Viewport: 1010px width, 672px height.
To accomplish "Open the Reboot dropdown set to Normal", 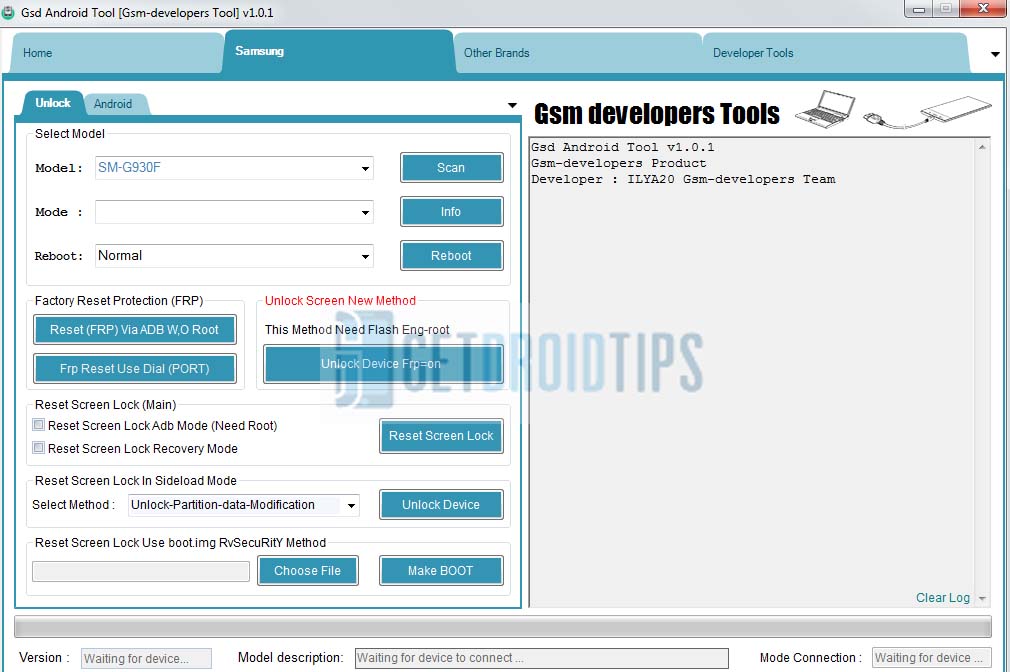I will coord(234,256).
